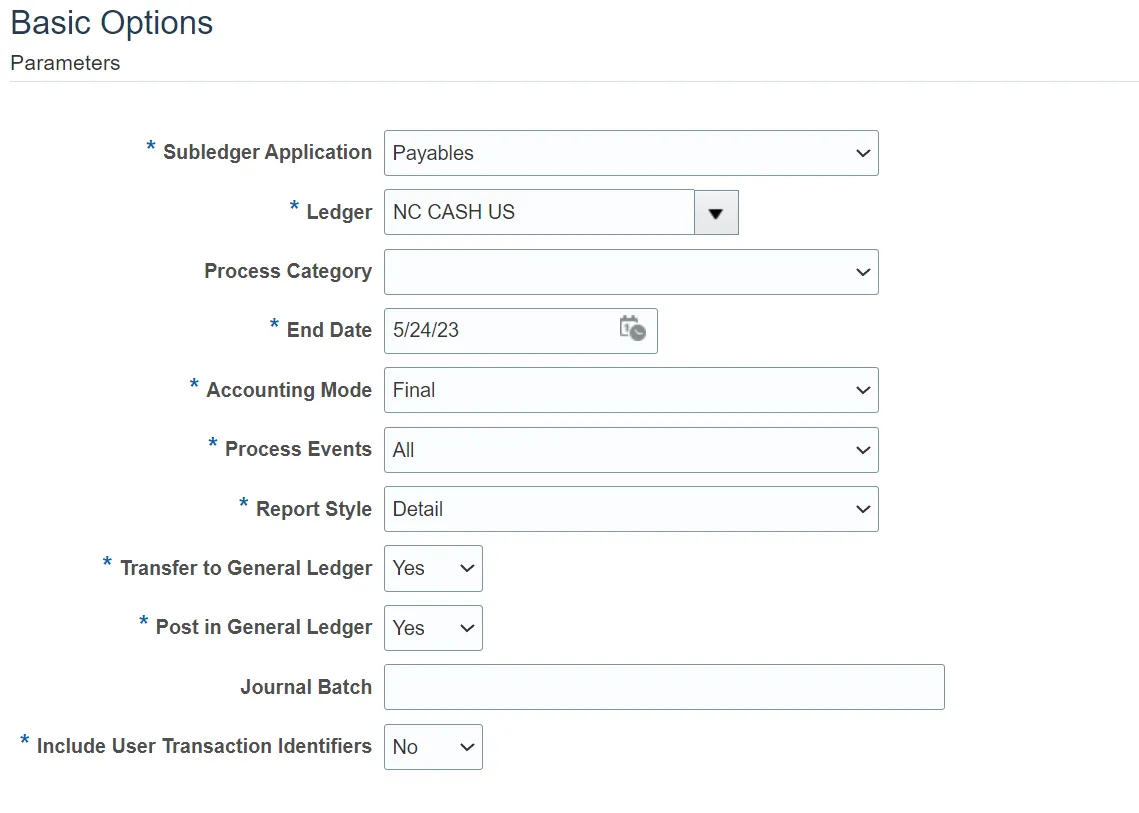This screenshot has width=1139, height=813.
Task: Open the End Date calendar picker icon
Action: [x=632, y=329]
